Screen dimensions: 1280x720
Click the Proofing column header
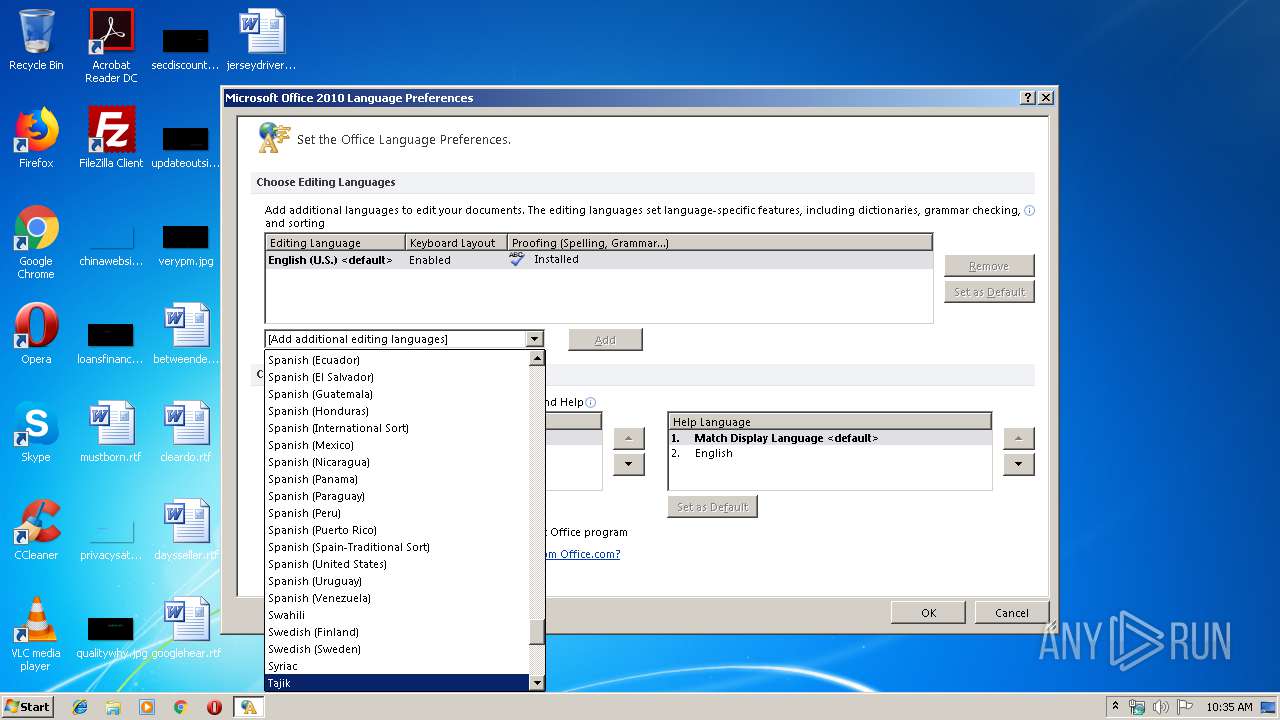tap(720, 243)
